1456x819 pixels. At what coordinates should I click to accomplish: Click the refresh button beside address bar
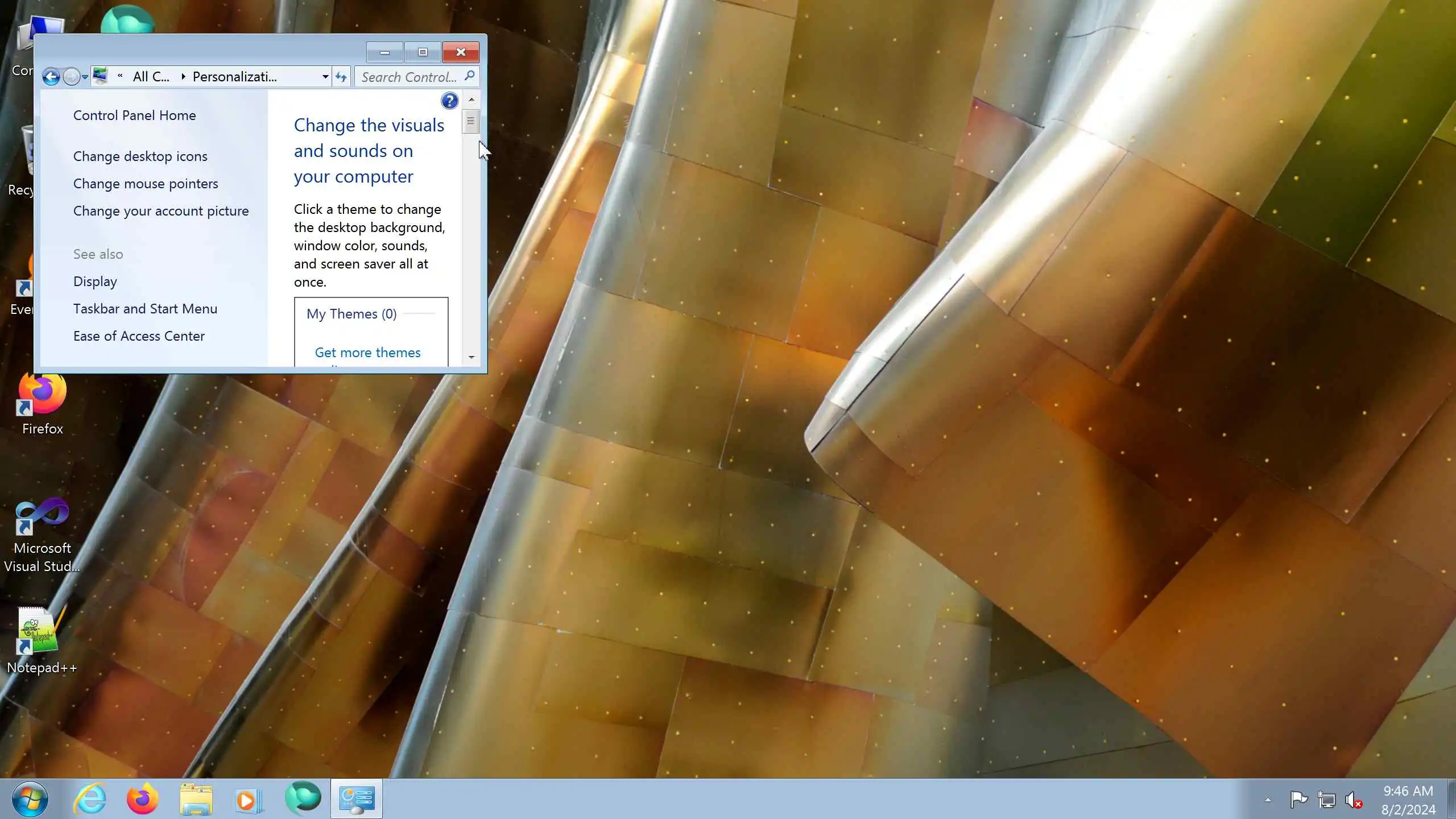[x=341, y=77]
